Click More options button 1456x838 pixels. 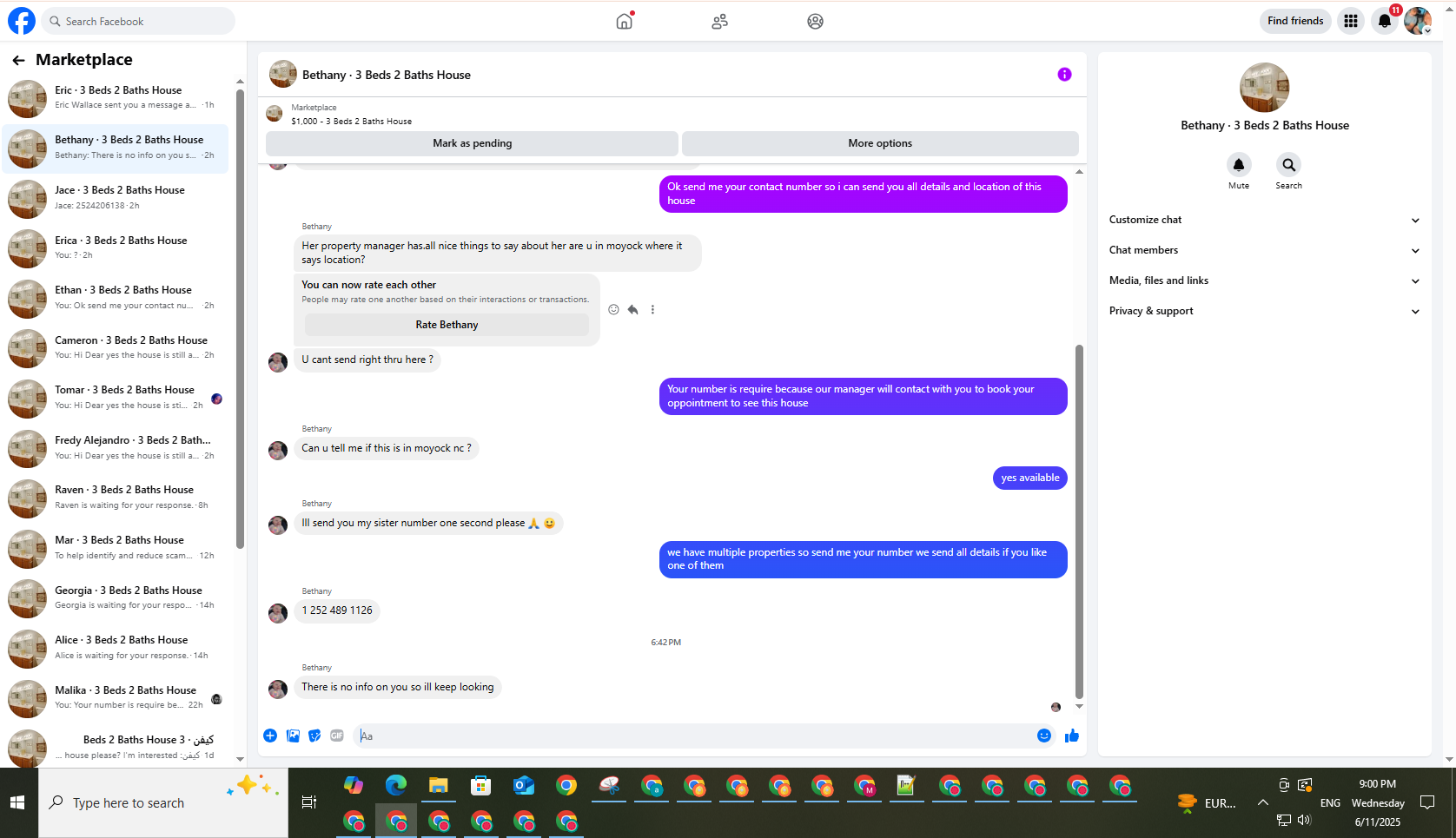coord(880,143)
